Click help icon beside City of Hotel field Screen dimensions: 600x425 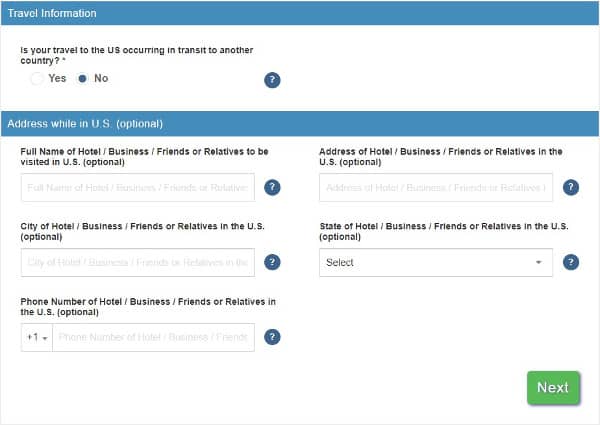[x=272, y=262]
